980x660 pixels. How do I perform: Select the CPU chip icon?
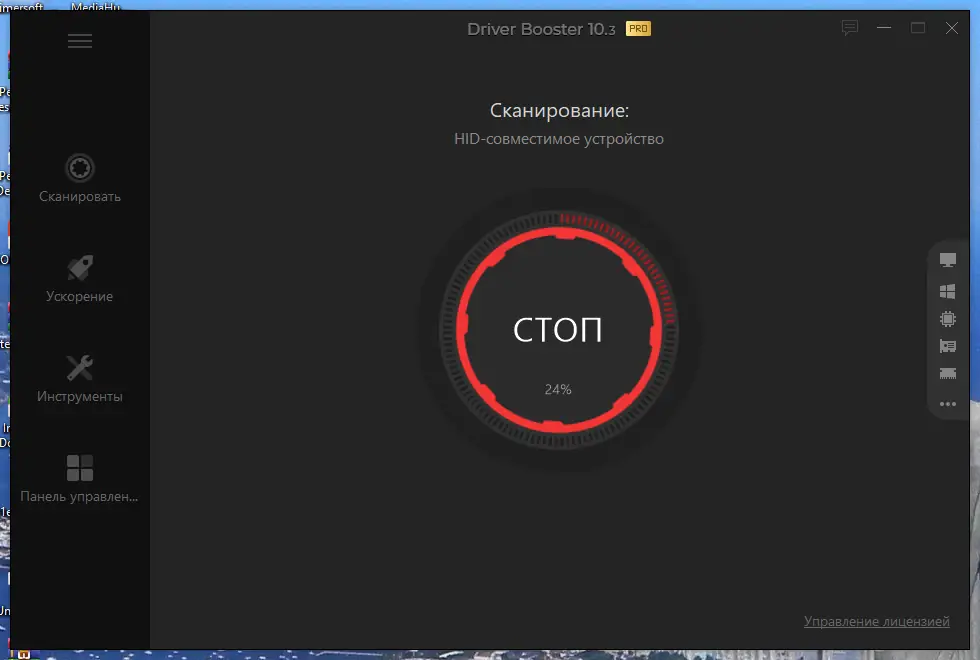coord(947,318)
